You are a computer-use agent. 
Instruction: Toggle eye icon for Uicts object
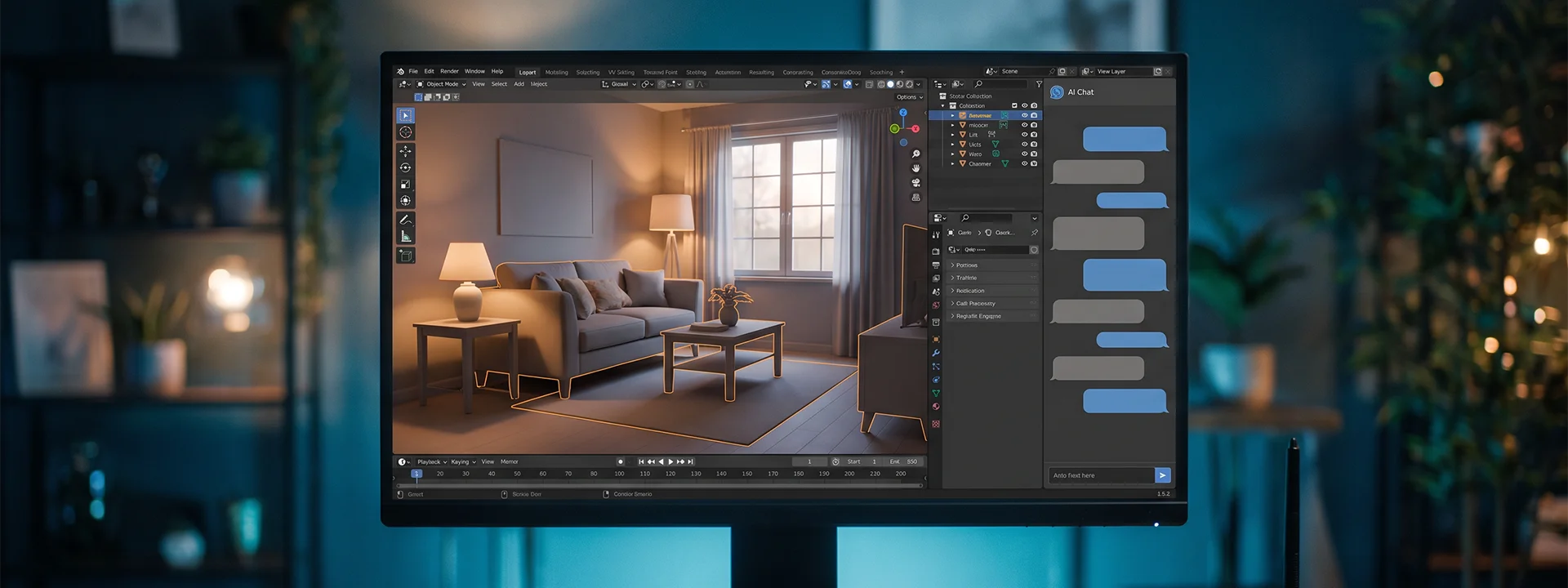tap(1024, 145)
